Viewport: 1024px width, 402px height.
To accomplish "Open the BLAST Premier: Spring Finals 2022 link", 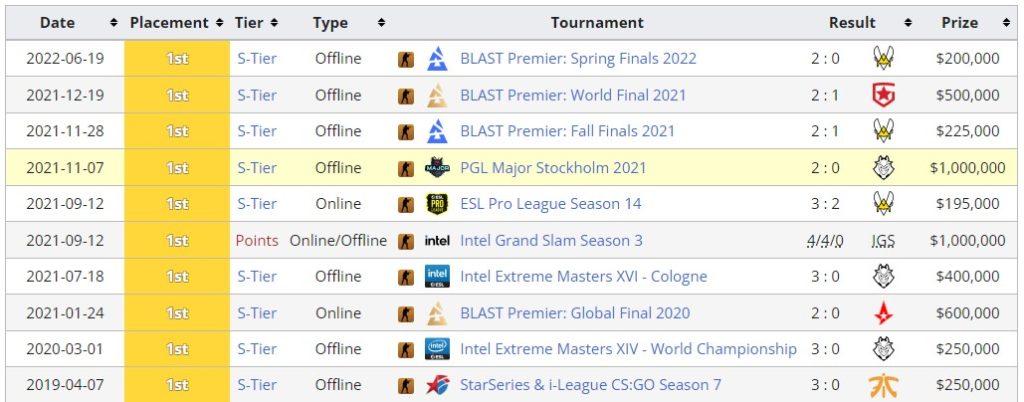I will click(x=578, y=59).
